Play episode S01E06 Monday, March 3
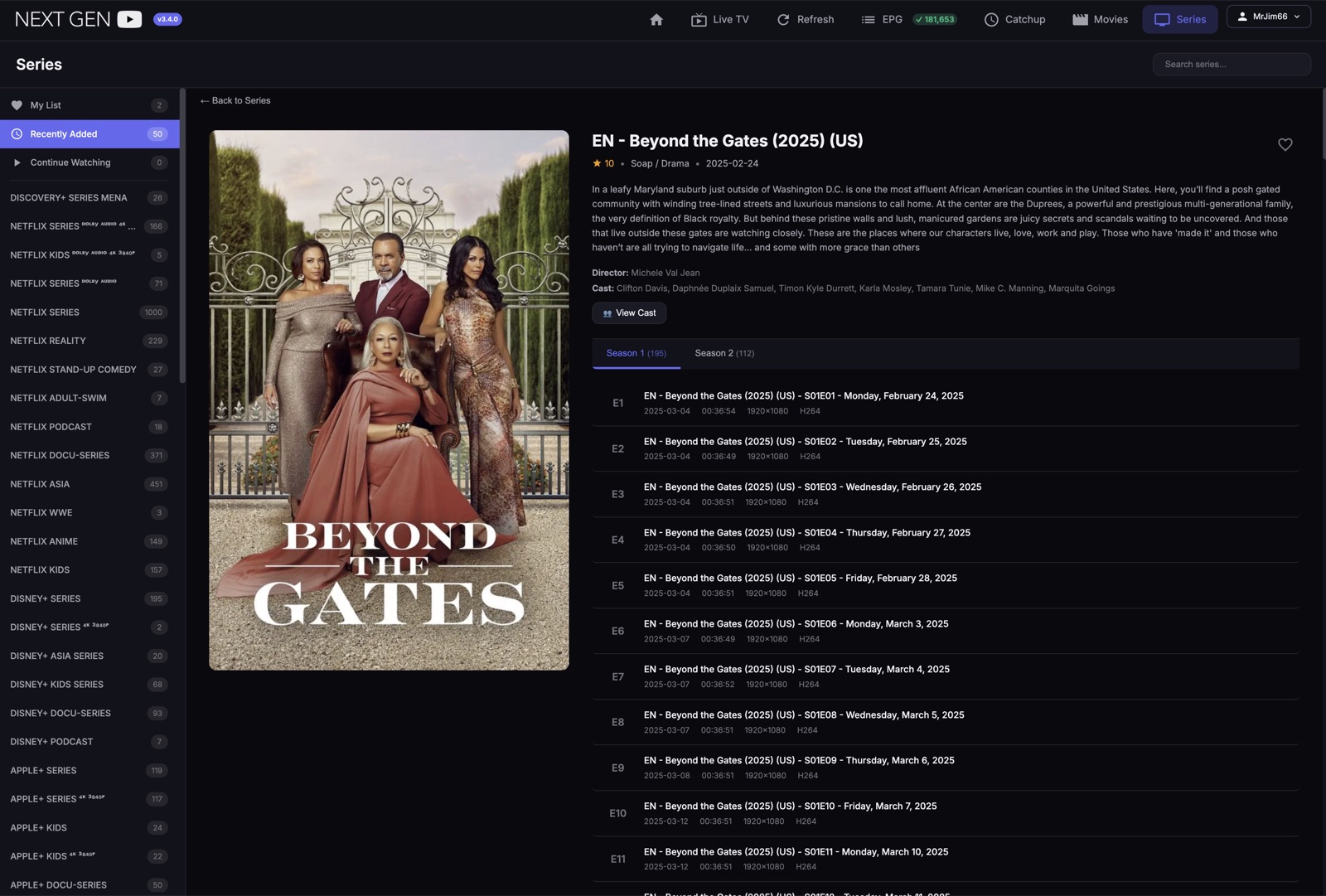Viewport: 1326px width, 896px height. click(946, 631)
